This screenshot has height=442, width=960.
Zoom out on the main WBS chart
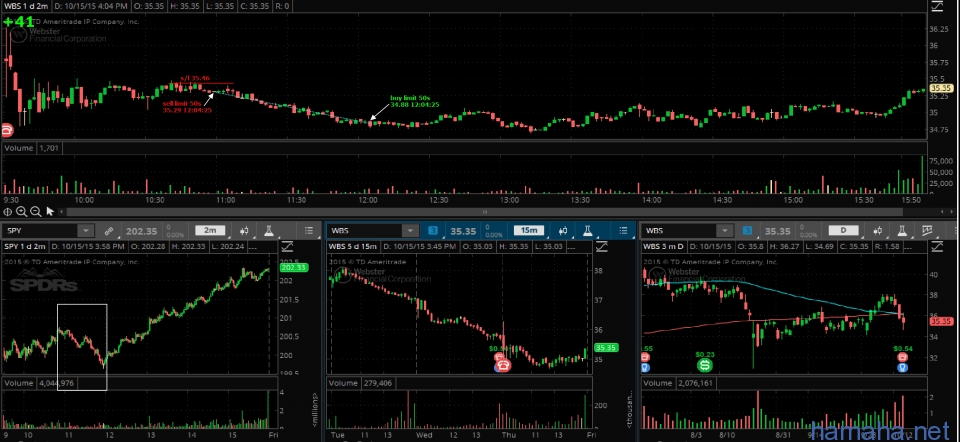pyautogui.click(x=36, y=212)
